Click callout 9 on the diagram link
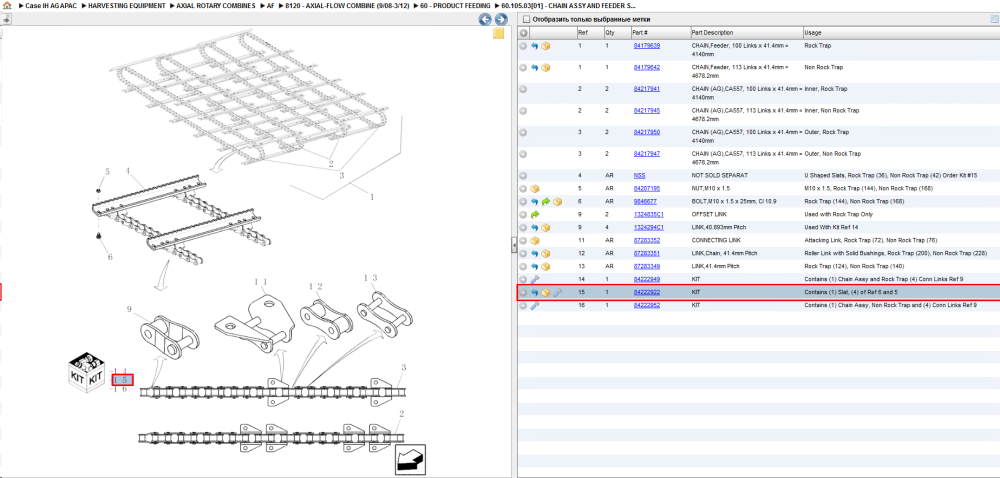1000x478 pixels. 129,310
